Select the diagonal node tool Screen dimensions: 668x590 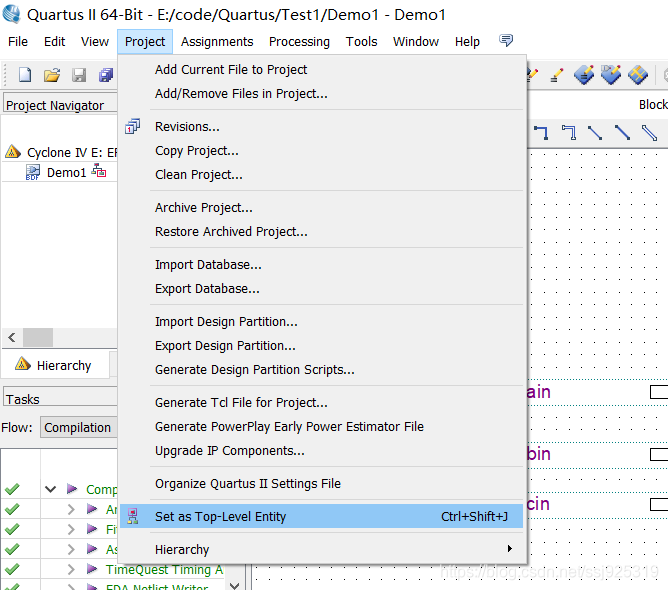(x=595, y=133)
